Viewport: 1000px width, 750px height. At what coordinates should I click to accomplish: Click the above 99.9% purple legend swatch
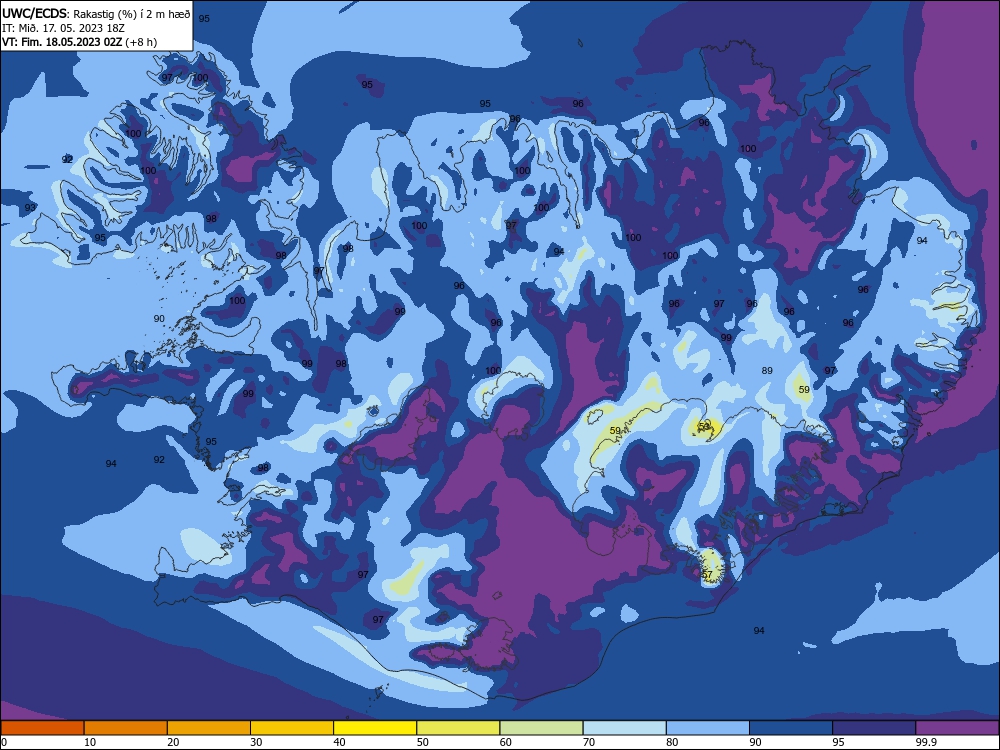click(x=957, y=728)
